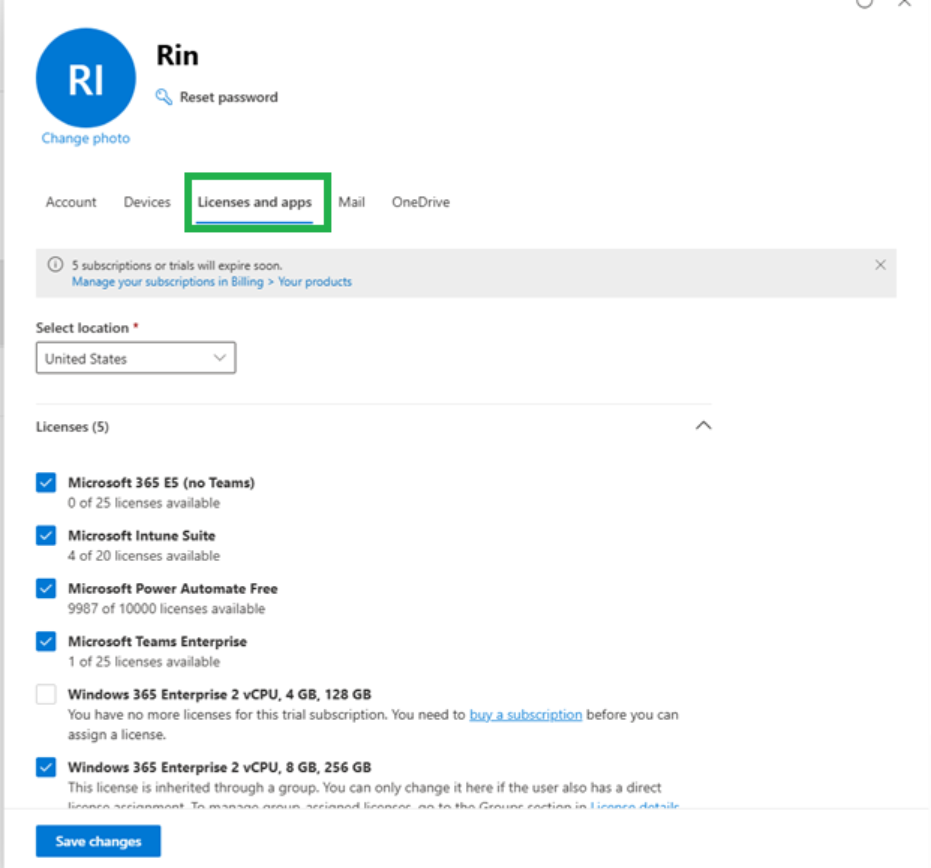Screen dimensions: 931x868
Task: Open the Mail tab
Action: [352, 202]
